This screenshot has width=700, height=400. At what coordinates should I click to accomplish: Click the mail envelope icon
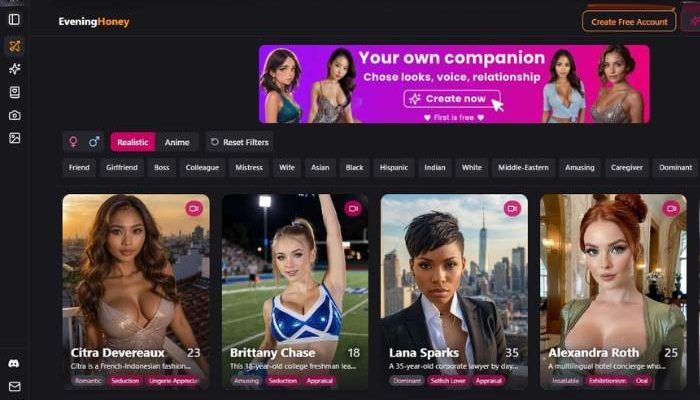point(14,386)
